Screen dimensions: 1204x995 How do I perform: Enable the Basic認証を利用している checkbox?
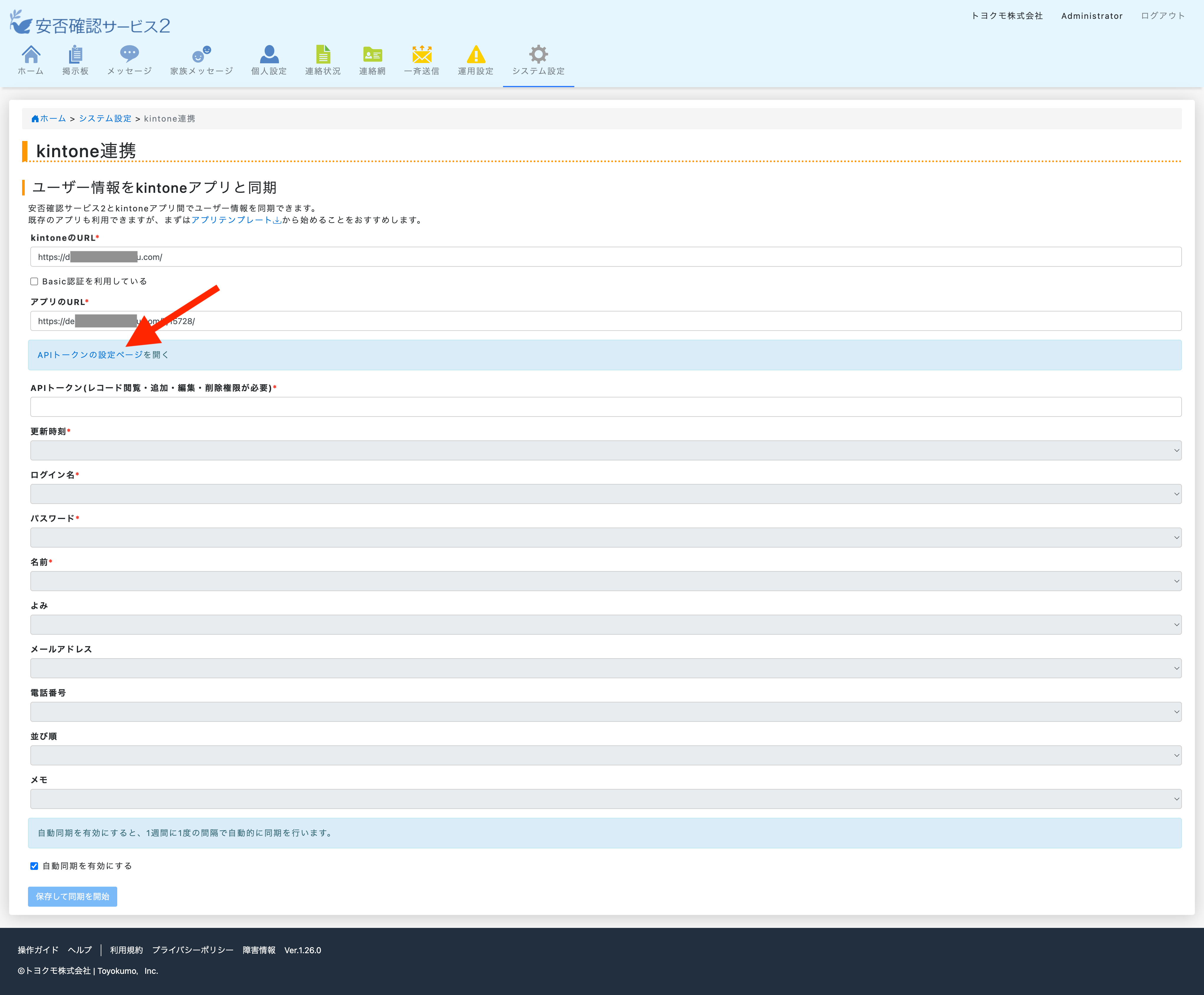click(x=34, y=281)
